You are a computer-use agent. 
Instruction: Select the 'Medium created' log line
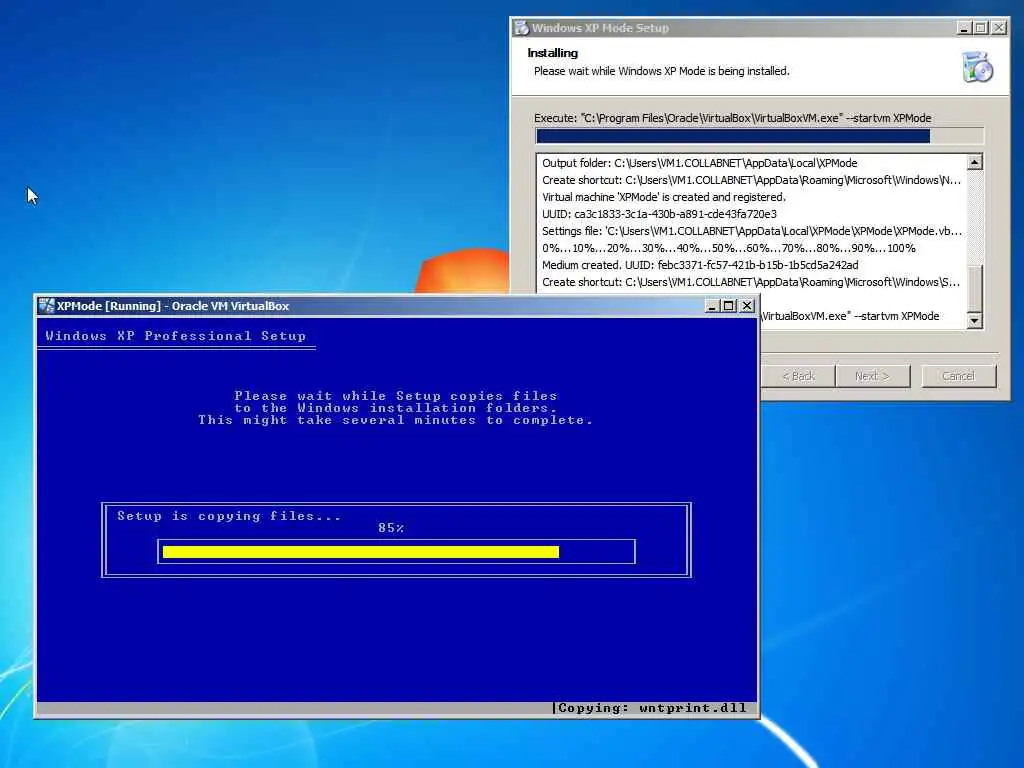point(700,265)
